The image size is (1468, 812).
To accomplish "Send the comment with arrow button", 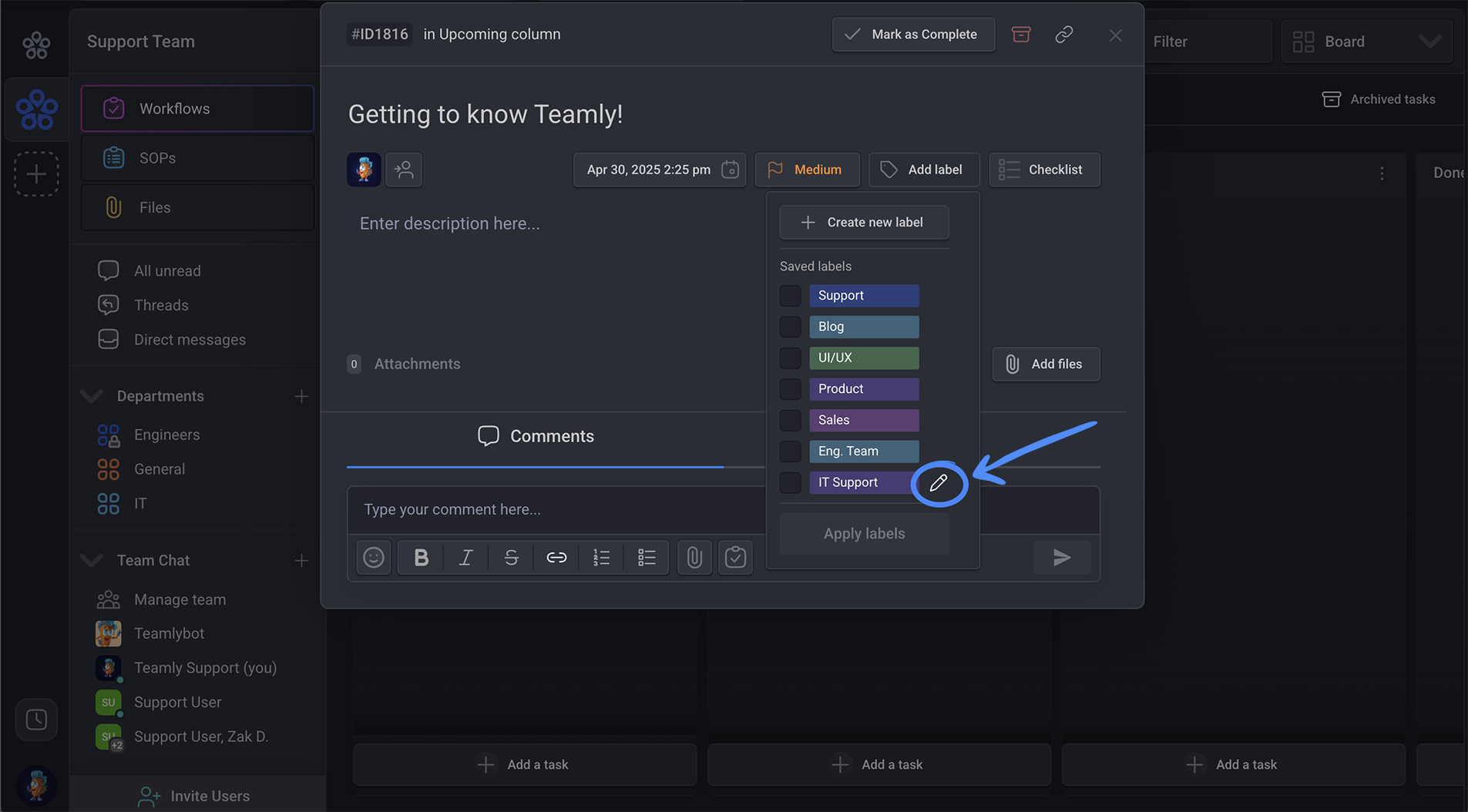I will coord(1062,558).
